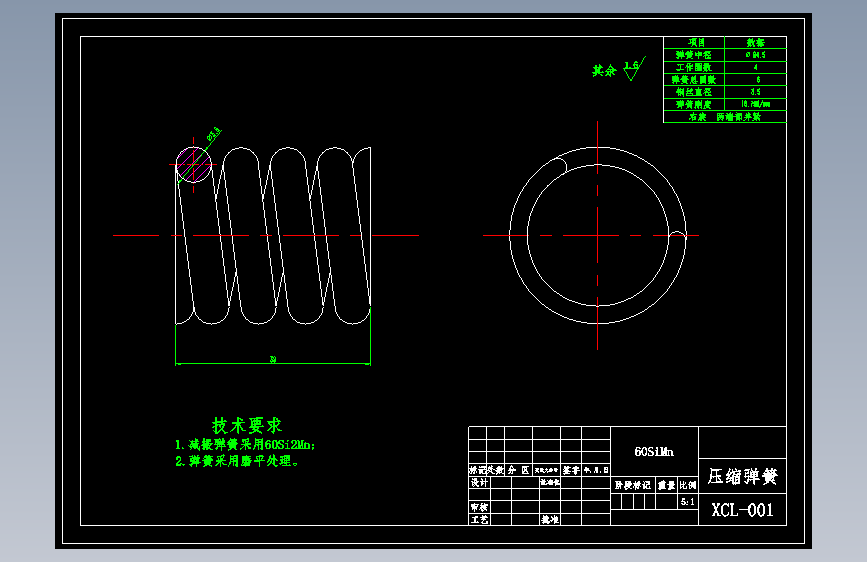867x562 pixels.
Task: Click the 1.6 surface roughness symbol
Action: (634, 69)
